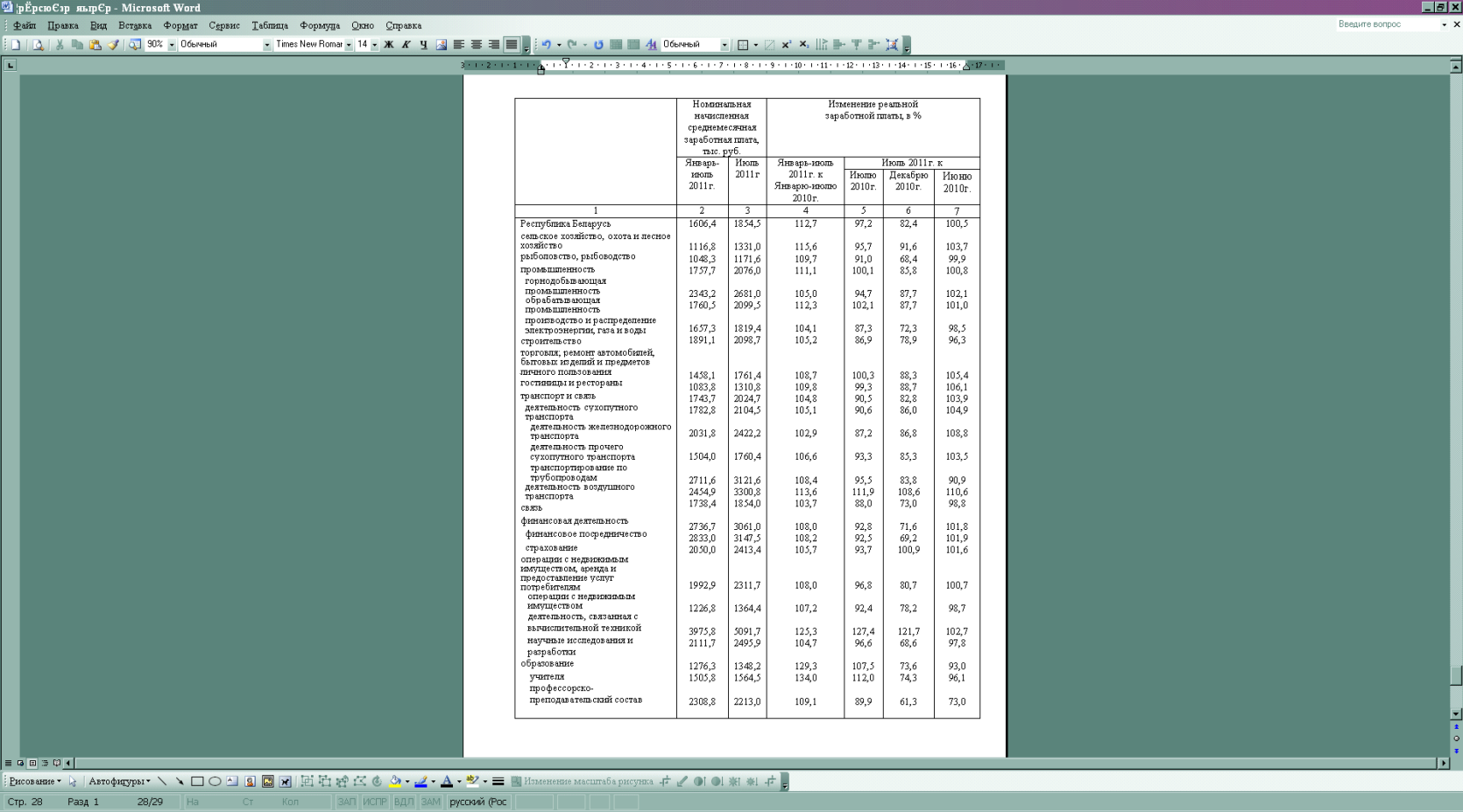Create a new blank document
The width and height of the screenshot is (1463, 812).
16,45
